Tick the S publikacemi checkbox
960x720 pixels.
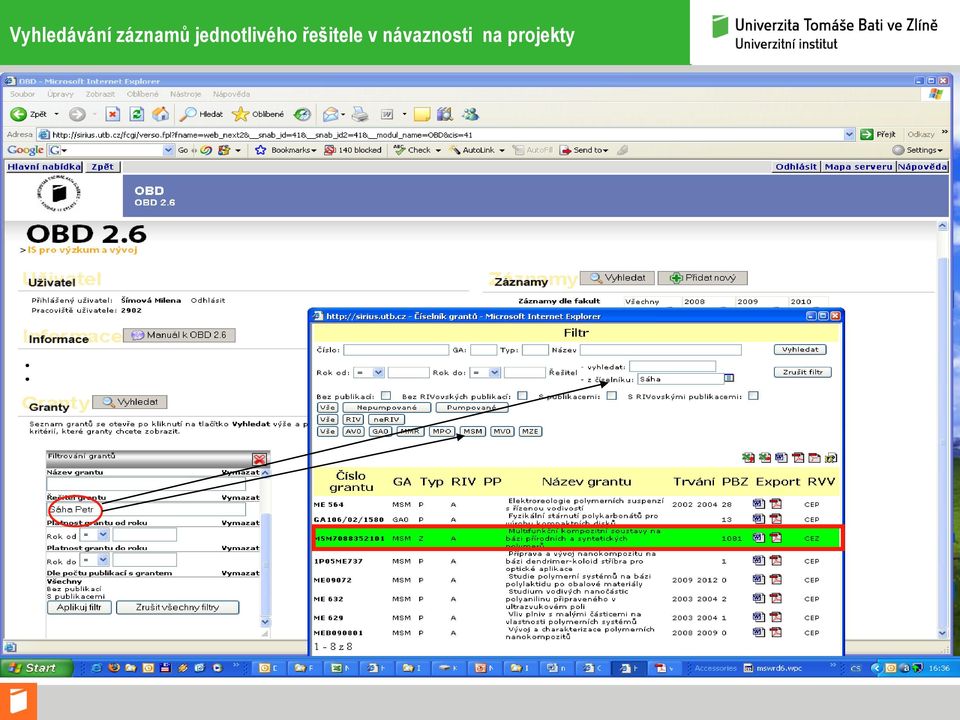pyautogui.click(x=612, y=396)
